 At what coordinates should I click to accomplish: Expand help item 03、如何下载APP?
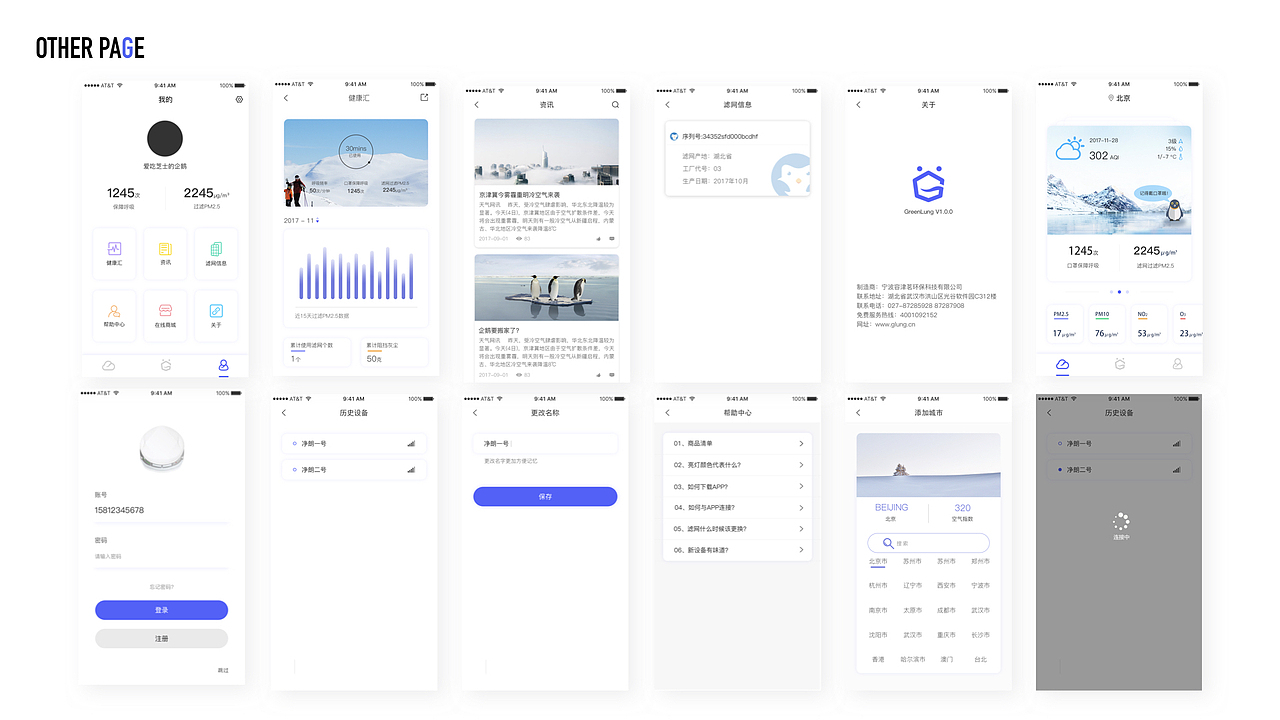pyautogui.click(x=737, y=486)
